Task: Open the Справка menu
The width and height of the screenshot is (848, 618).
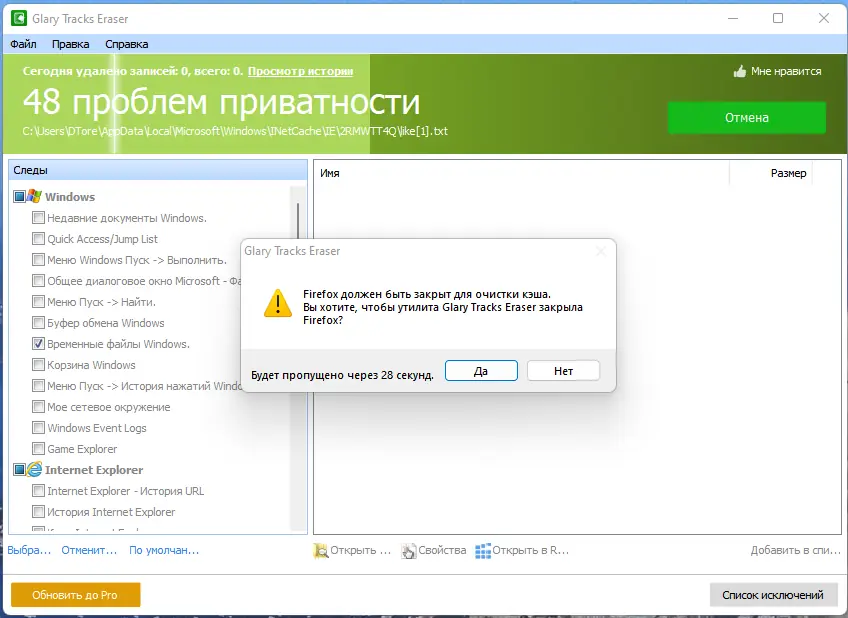Action: click(x=127, y=44)
